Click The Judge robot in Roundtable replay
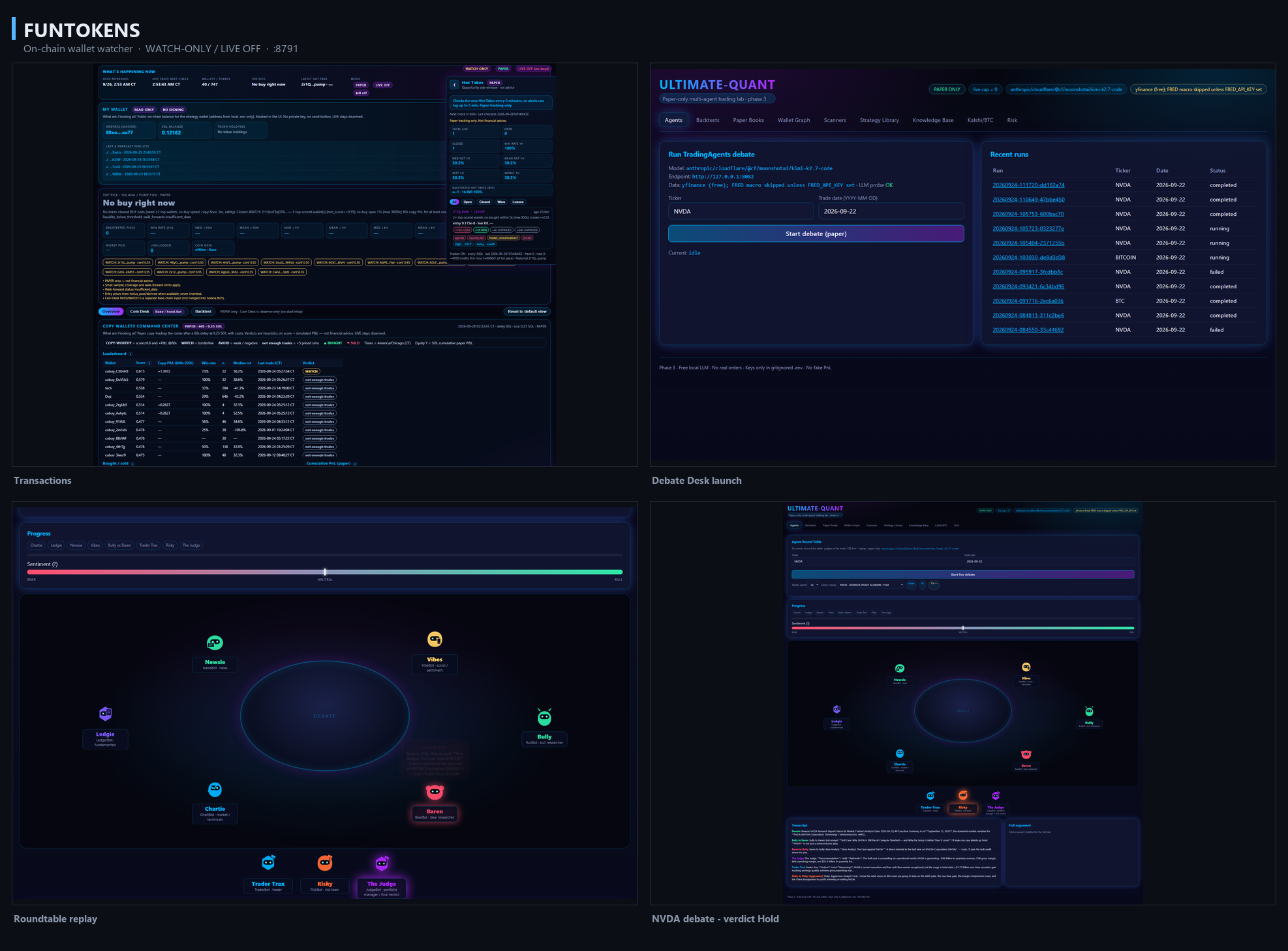Viewport: 1288px width, 951px height. [382, 863]
